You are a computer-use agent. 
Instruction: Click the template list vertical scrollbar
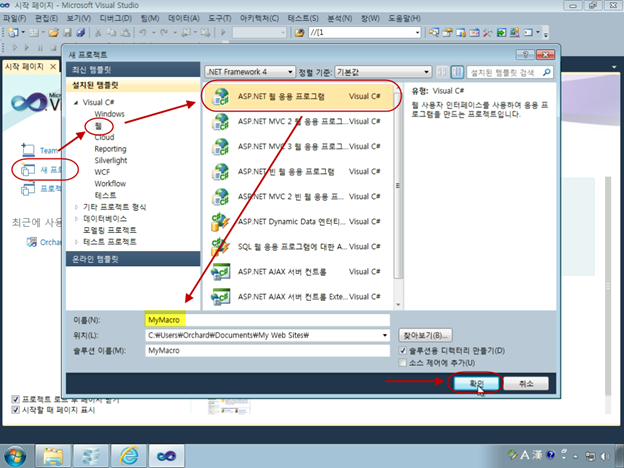pyautogui.click(x=398, y=186)
